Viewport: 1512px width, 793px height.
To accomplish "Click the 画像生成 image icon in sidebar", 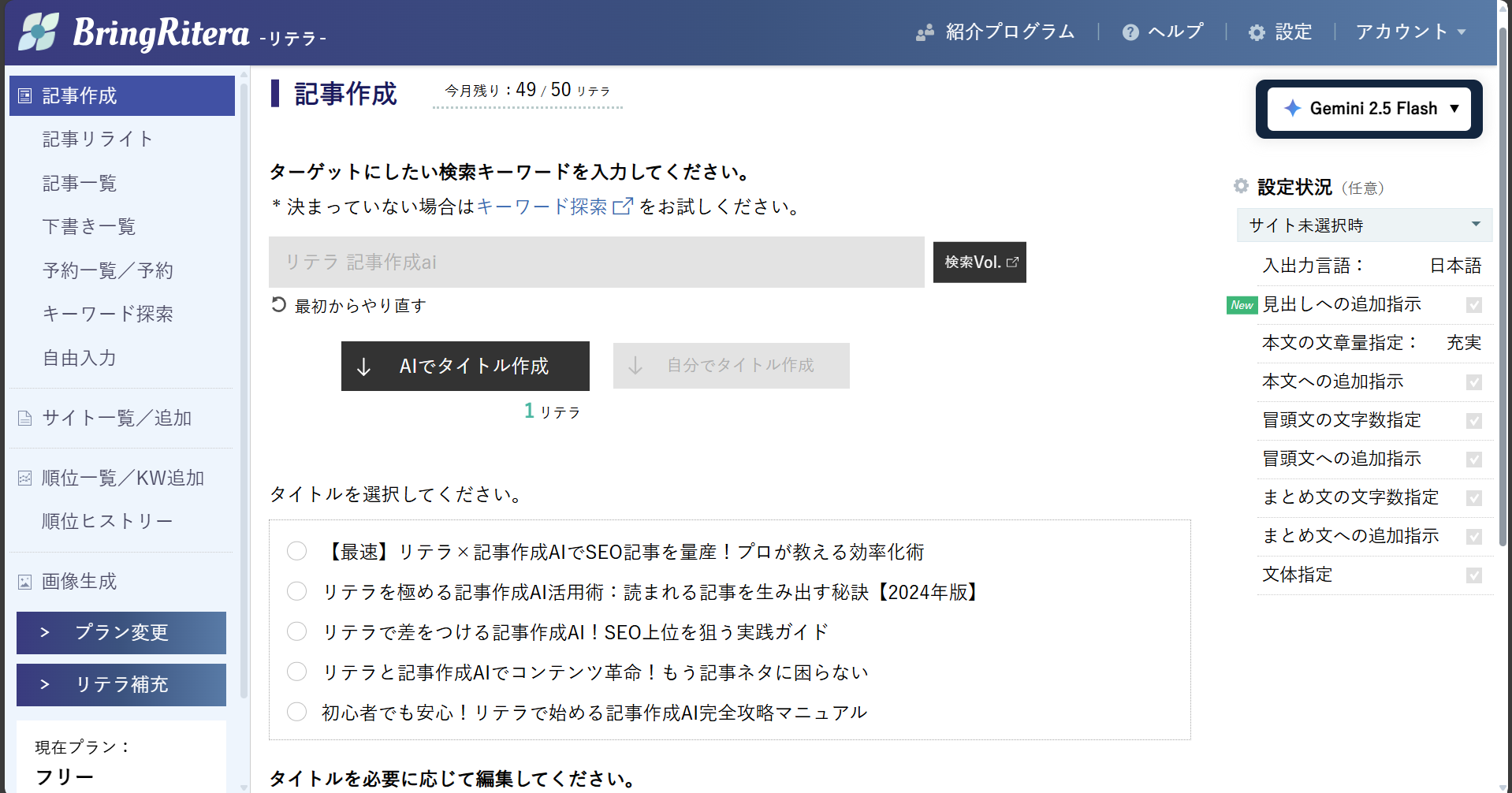I will (x=25, y=582).
